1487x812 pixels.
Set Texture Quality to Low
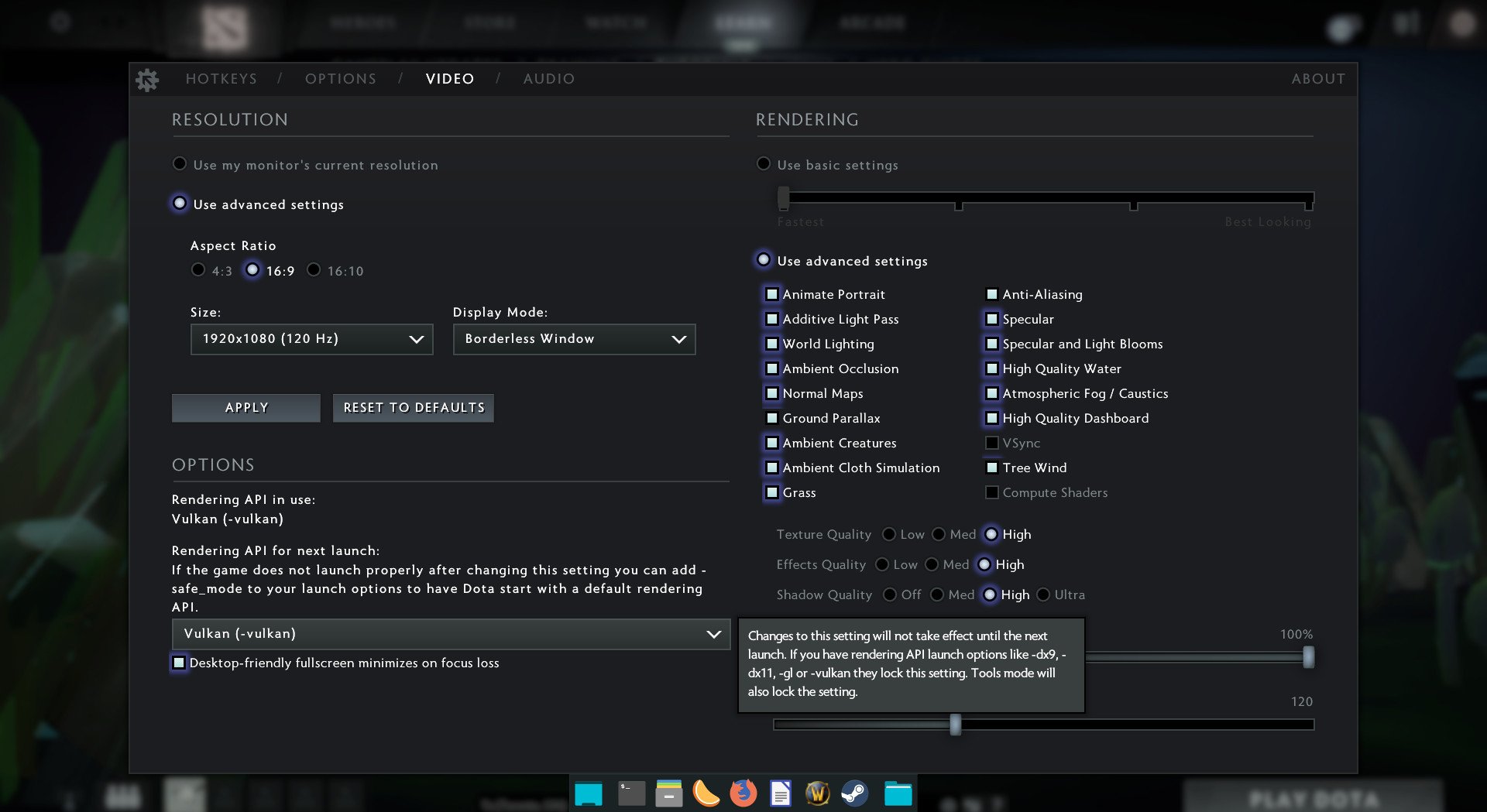(889, 534)
